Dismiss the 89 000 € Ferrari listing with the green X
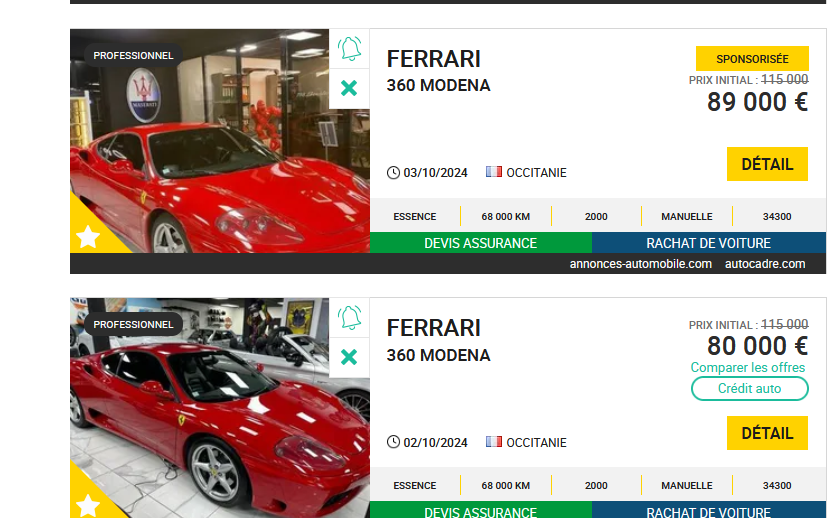The width and height of the screenshot is (839, 518). [349, 88]
